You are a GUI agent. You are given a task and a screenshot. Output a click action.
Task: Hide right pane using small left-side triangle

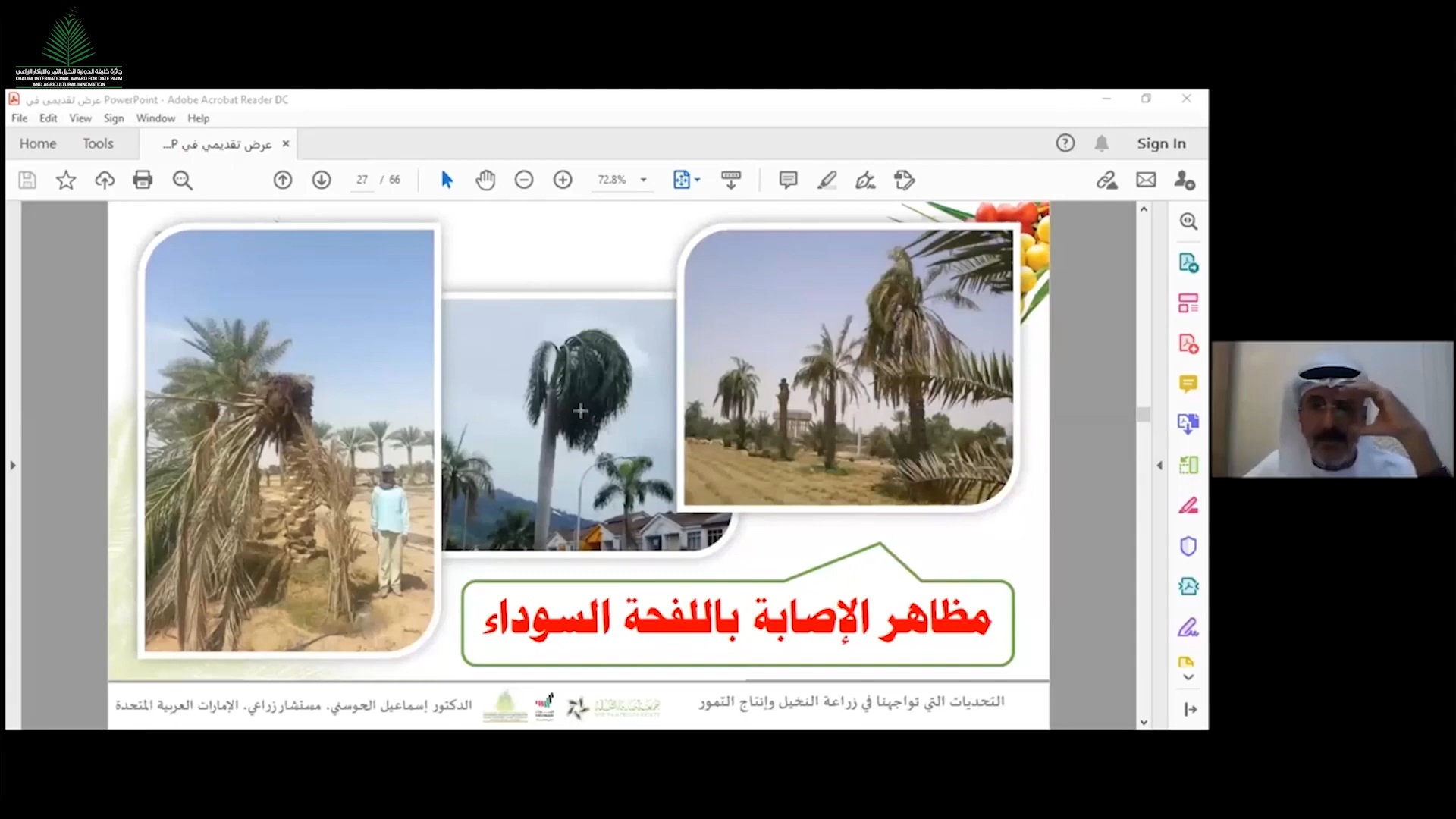(1159, 466)
